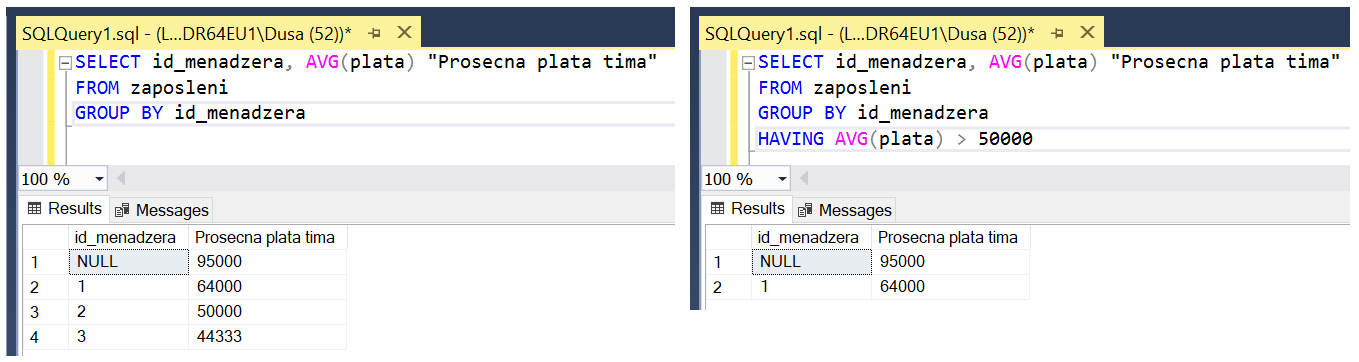
Task: Collapse the SELECT outline in the left editor
Action: click(x=65, y=62)
